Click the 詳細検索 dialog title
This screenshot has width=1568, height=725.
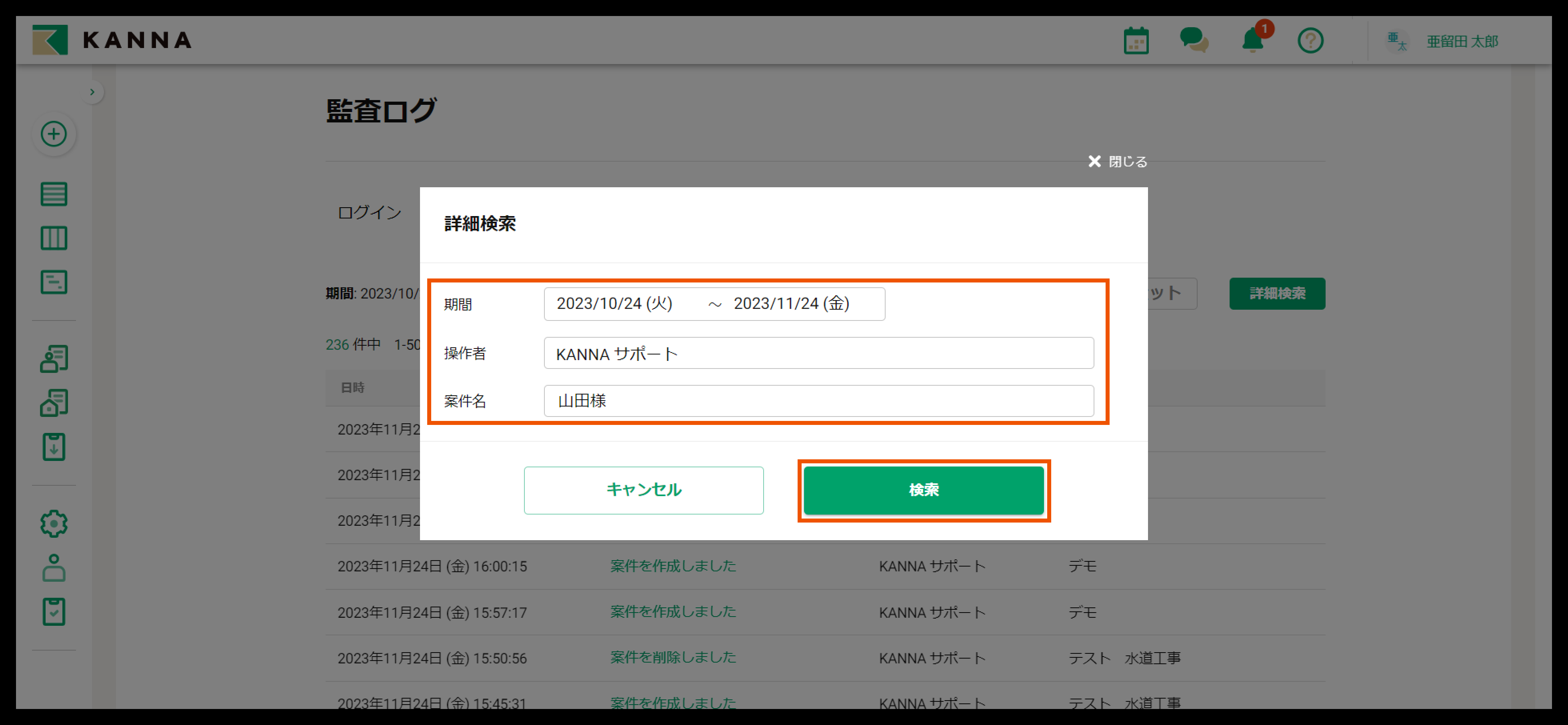pos(480,223)
